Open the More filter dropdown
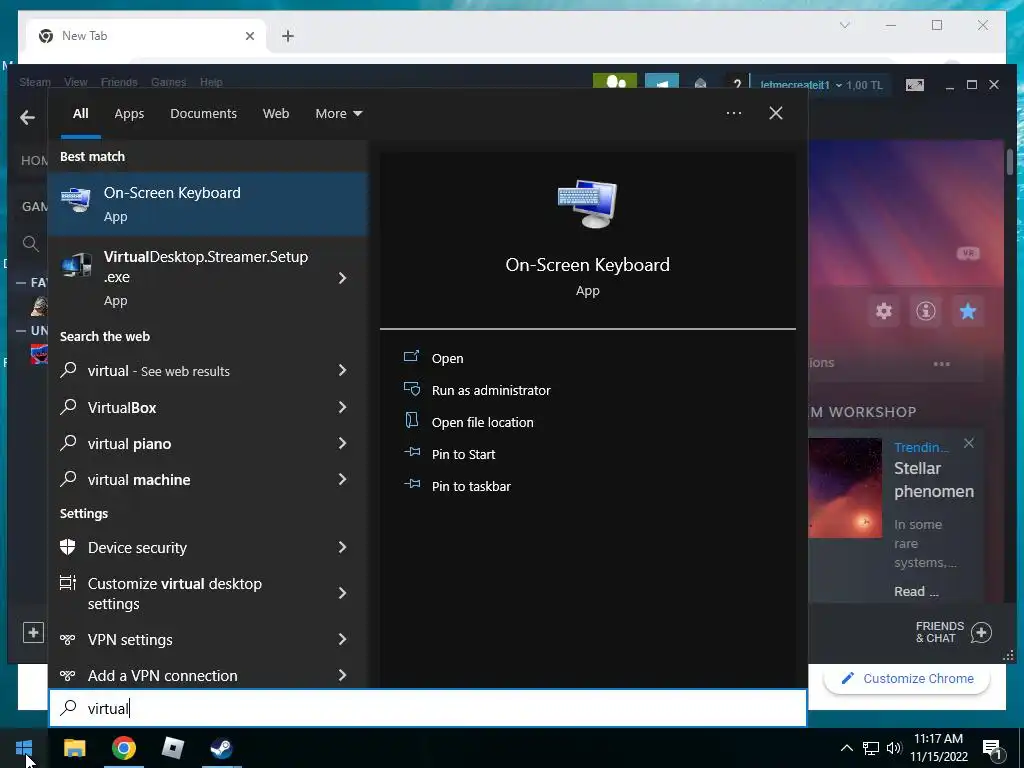Image resolution: width=1024 pixels, height=768 pixels. pos(338,114)
